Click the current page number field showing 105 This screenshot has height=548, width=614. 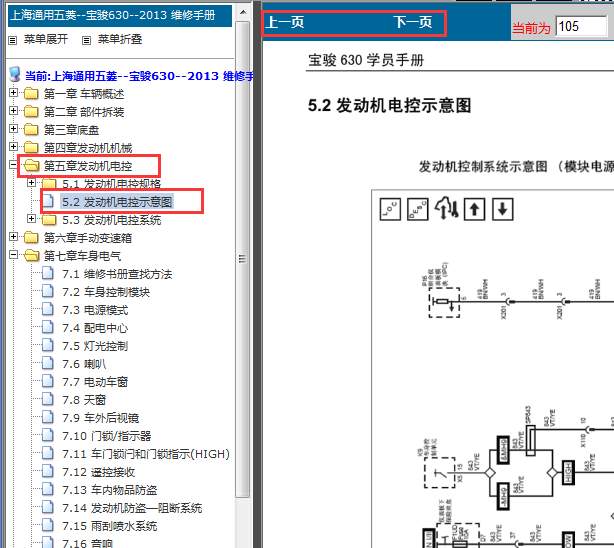pyautogui.click(x=581, y=26)
